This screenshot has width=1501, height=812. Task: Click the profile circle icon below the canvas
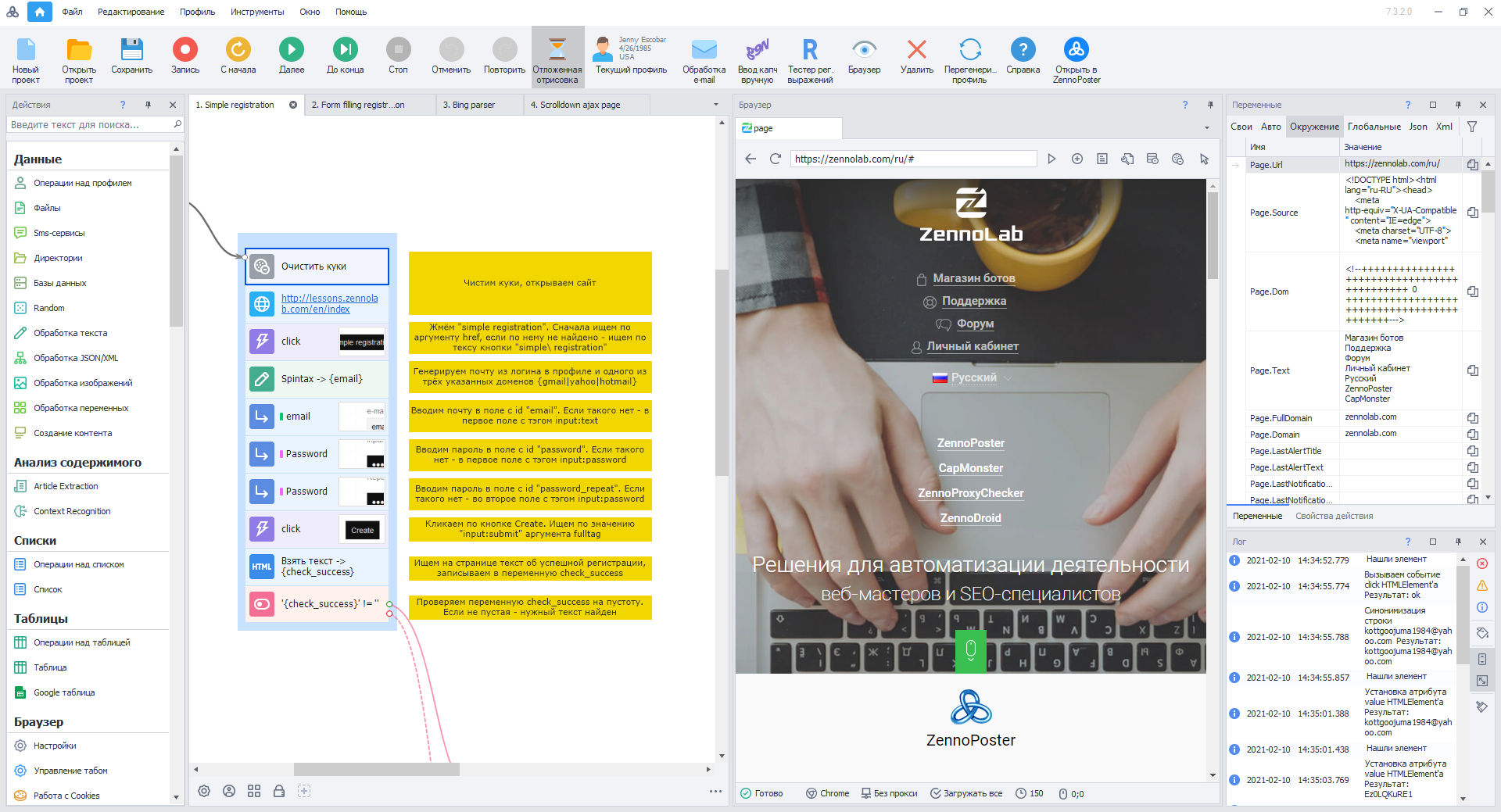pyautogui.click(x=229, y=791)
